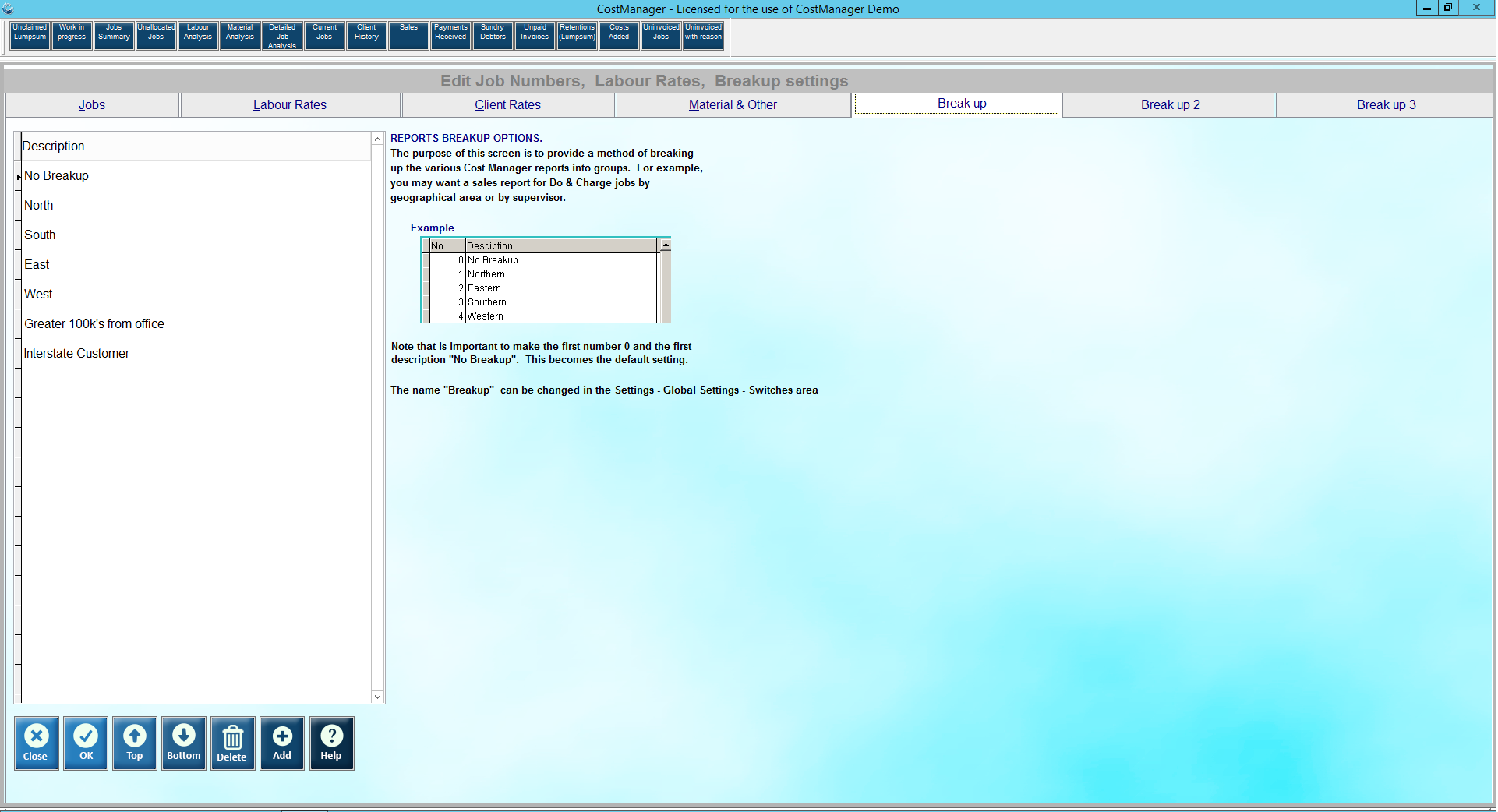Click the Delete trash can button

click(x=233, y=743)
